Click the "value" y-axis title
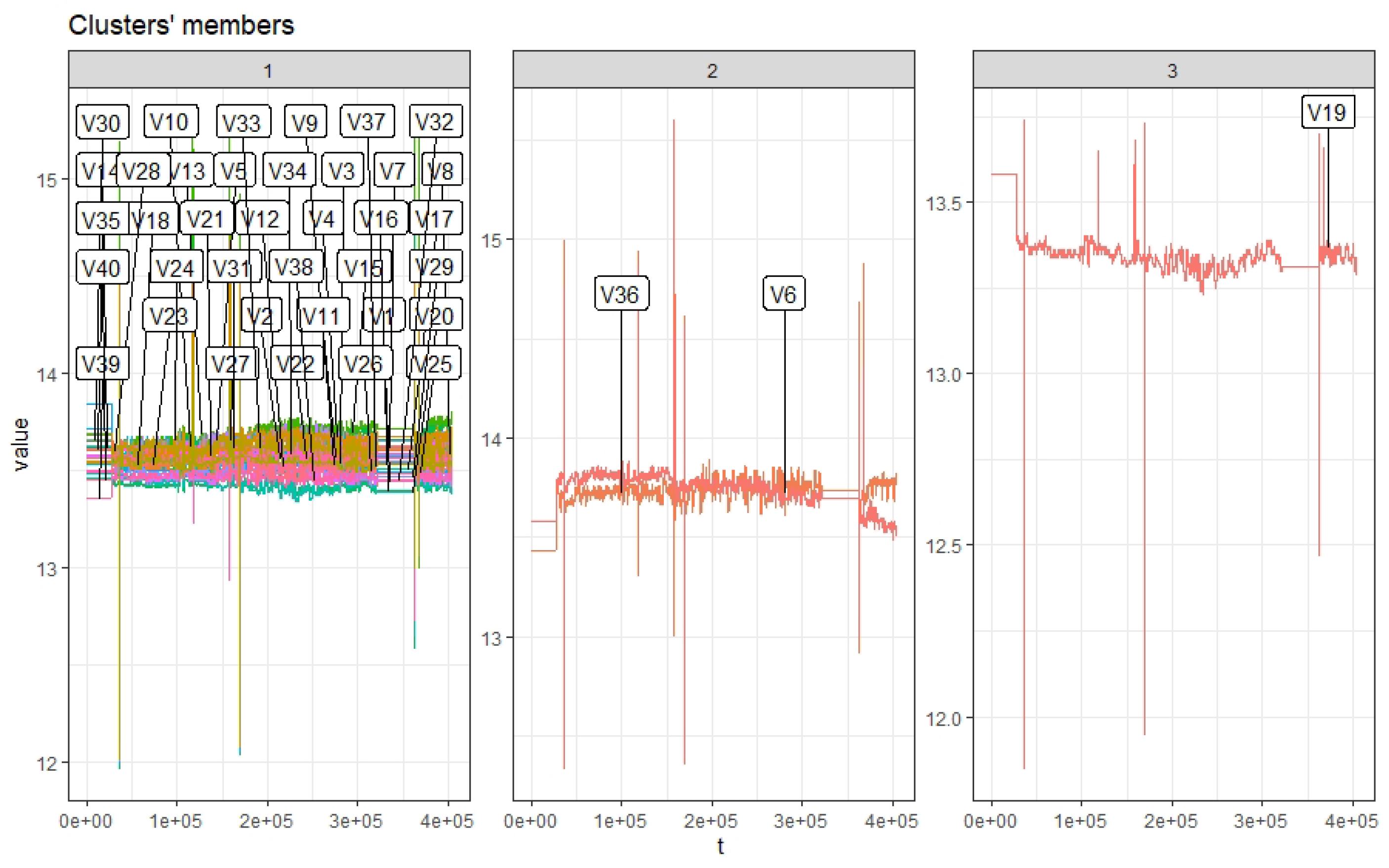Viewport: 1389px width, 868px height. click(x=21, y=444)
